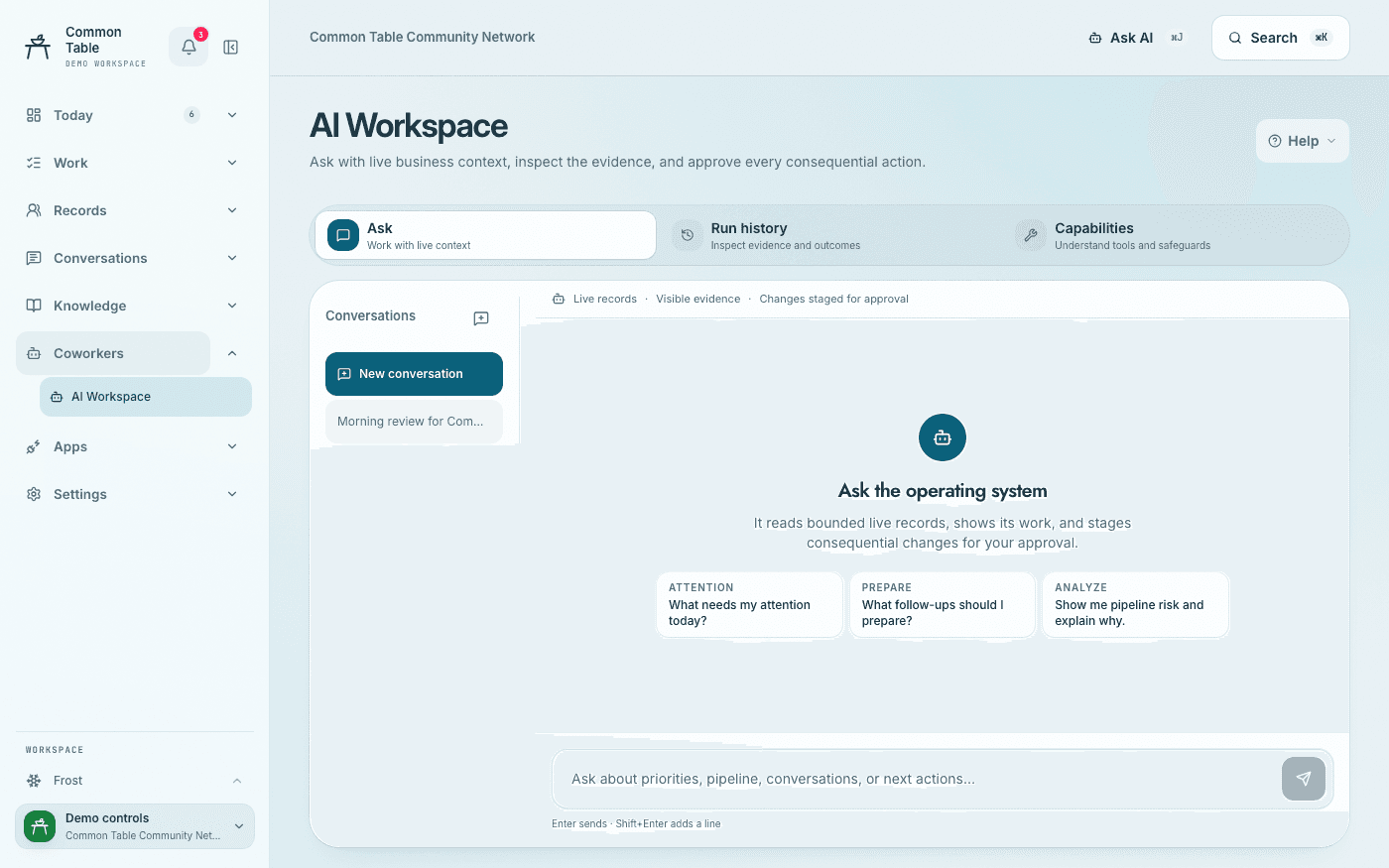Toggle the Frost workspace theme chevron
This screenshot has width=1389, height=868.
click(x=237, y=781)
